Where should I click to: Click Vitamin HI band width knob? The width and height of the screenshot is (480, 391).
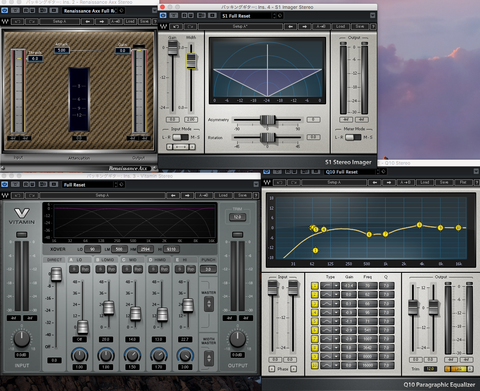pyautogui.click(x=185, y=355)
